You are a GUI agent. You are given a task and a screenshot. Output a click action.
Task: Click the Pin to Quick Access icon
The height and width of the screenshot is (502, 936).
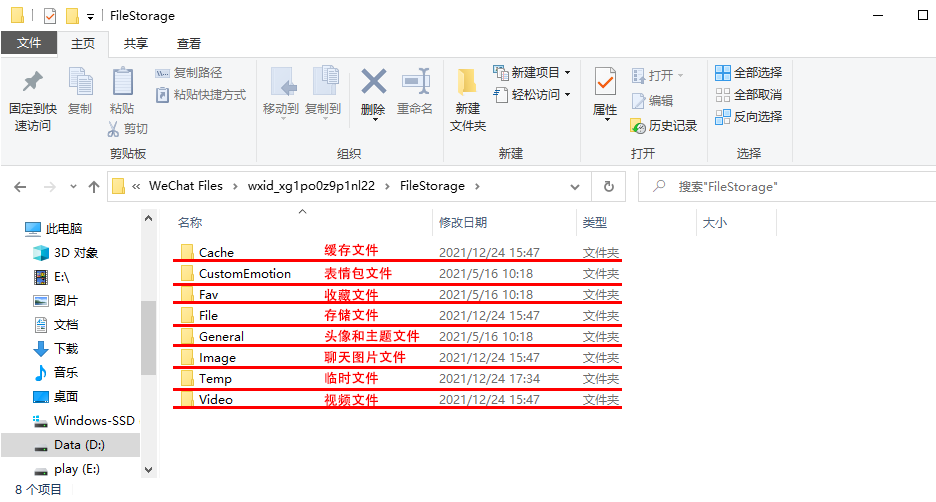[x=33, y=83]
